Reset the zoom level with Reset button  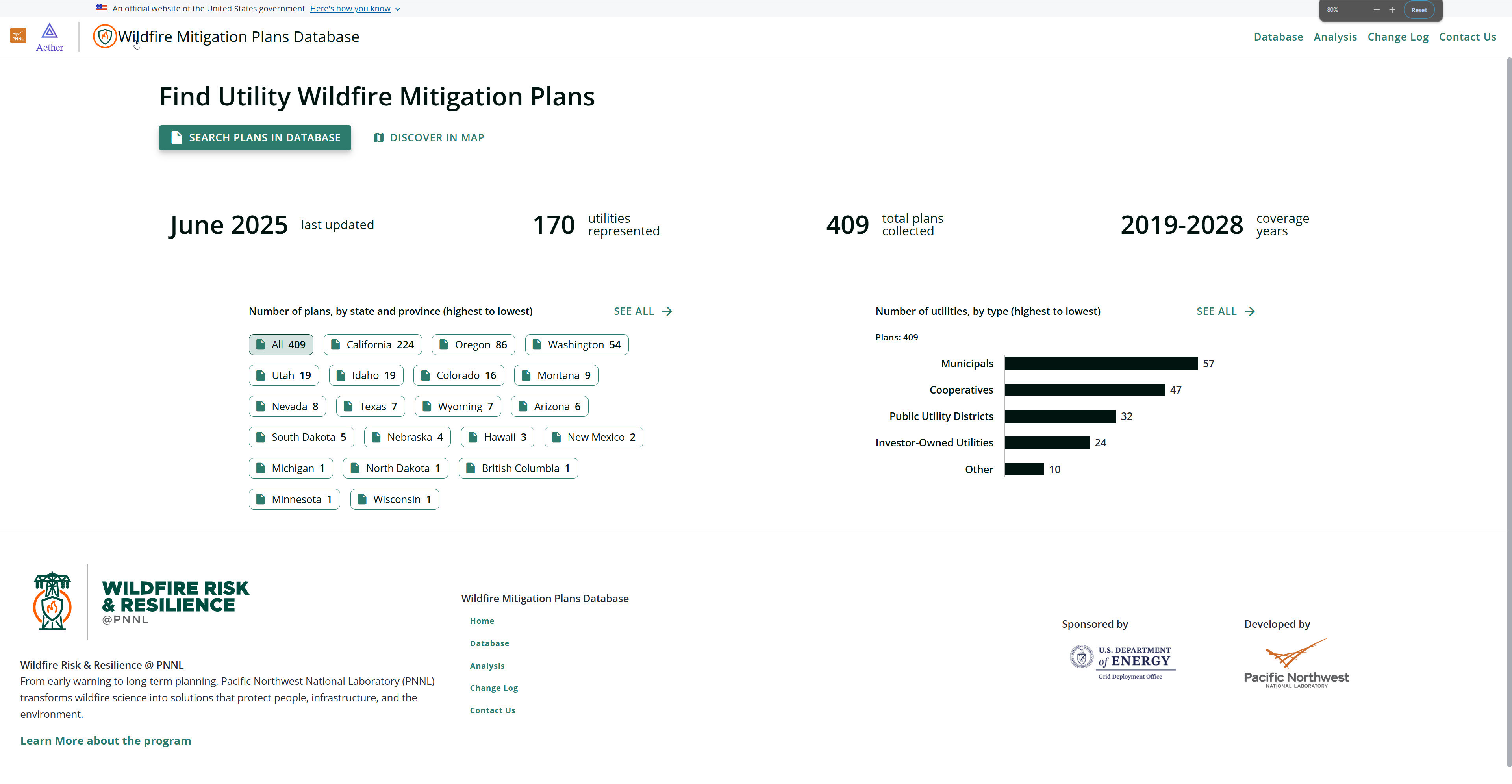coord(1419,10)
